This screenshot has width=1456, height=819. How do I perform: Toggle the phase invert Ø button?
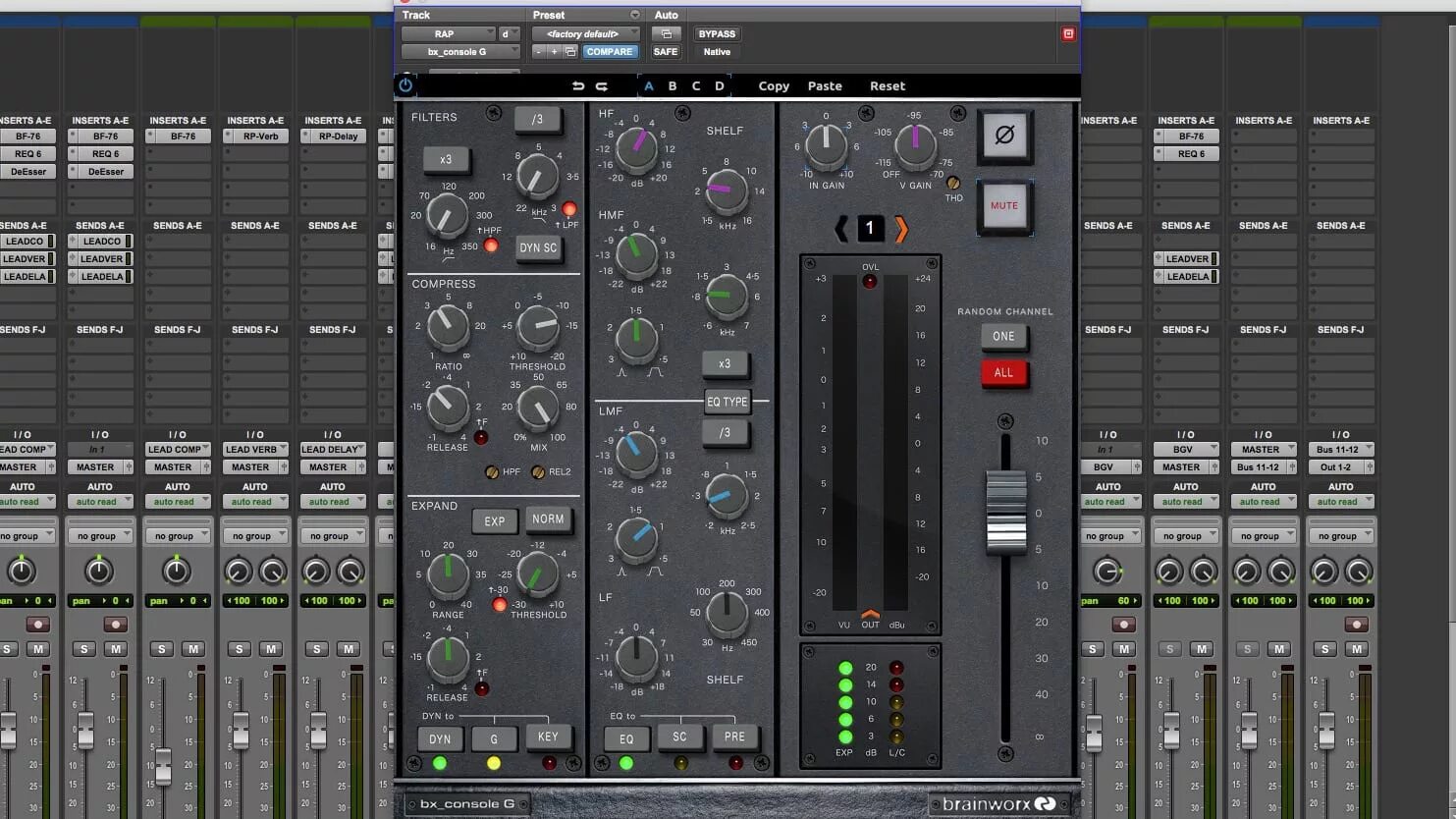[1003, 136]
